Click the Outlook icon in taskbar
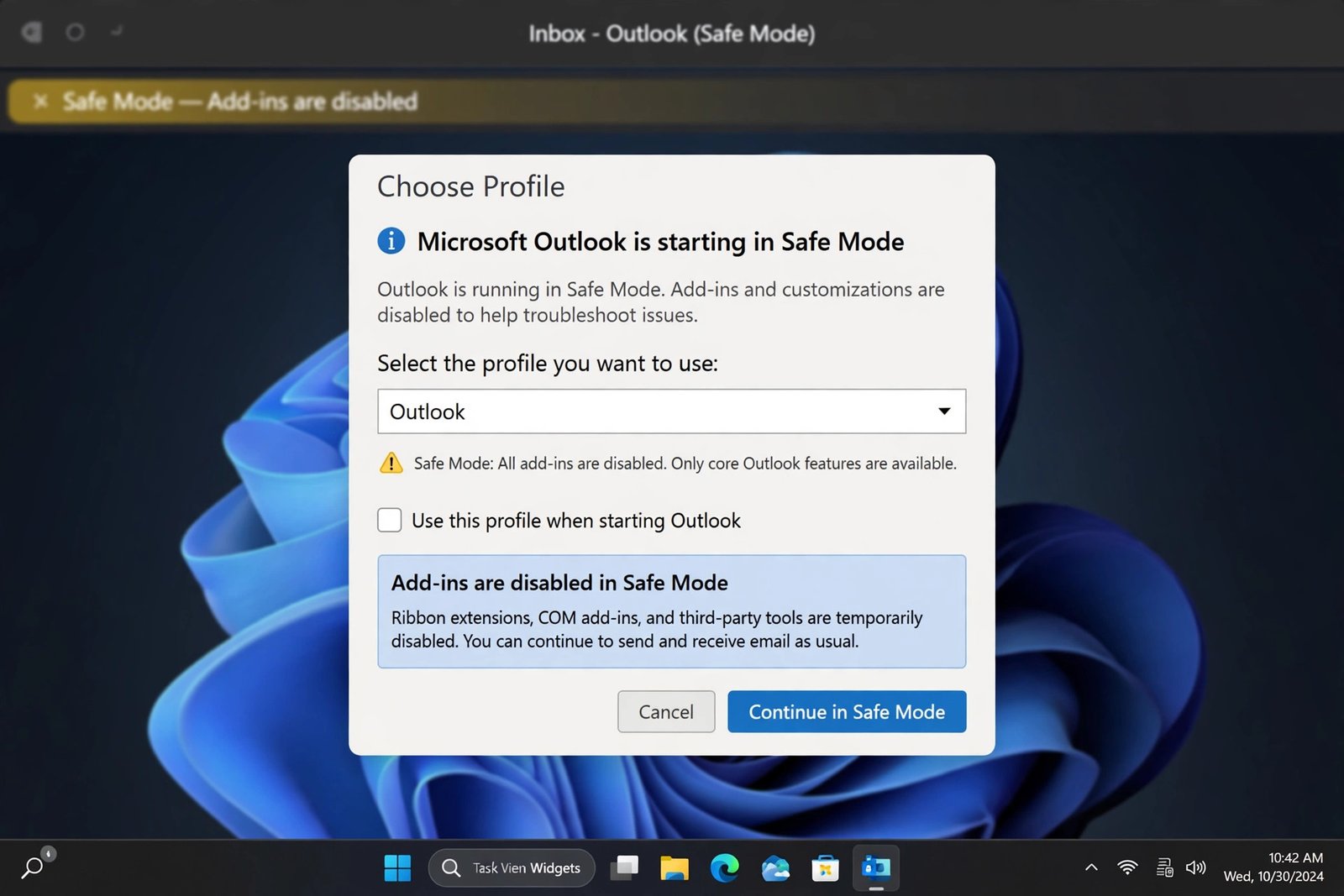 (876, 867)
